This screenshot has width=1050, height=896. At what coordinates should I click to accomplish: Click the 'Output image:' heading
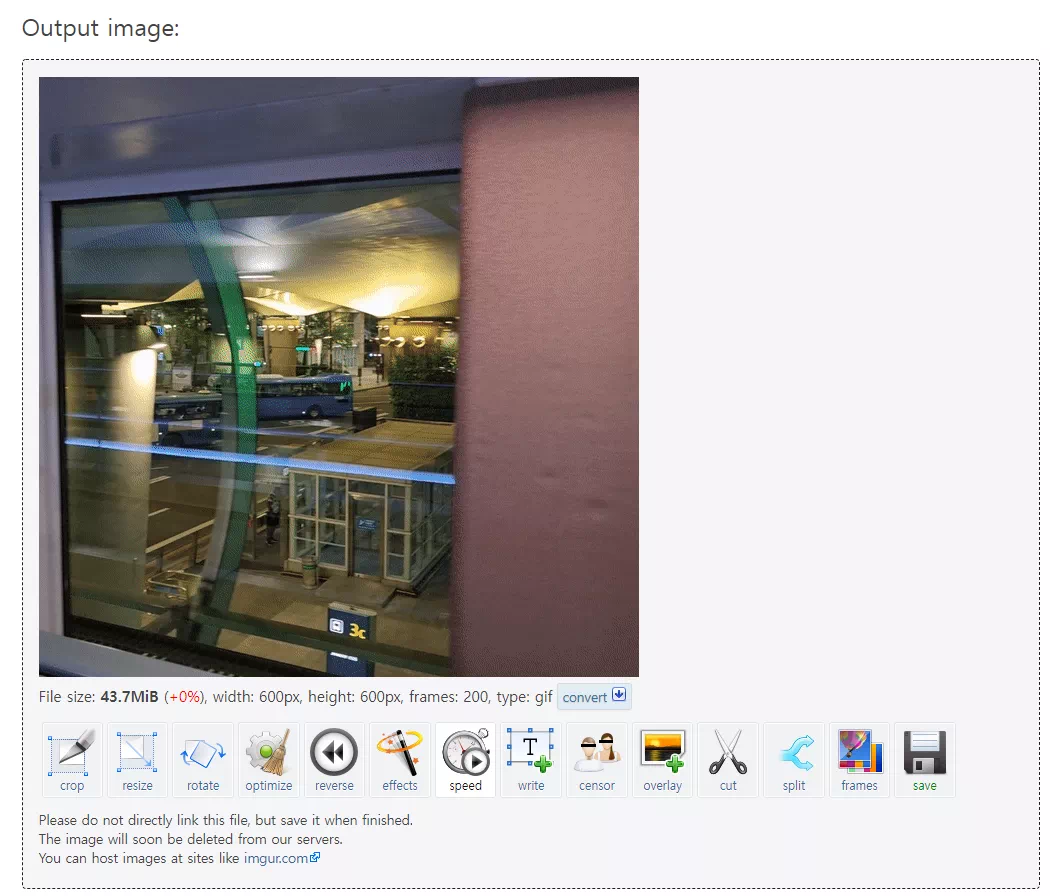[x=100, y=28]
